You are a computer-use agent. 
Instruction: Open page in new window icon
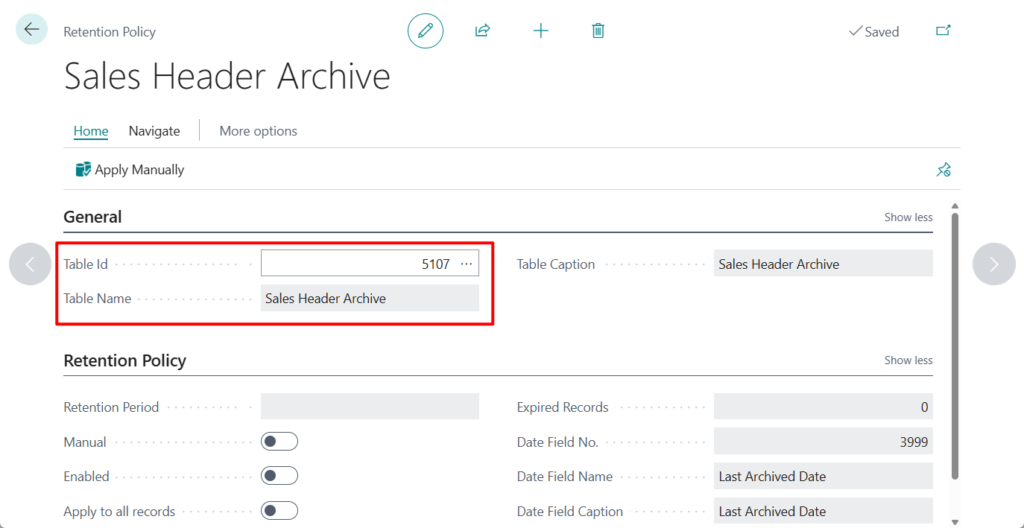tap(943, 31)
